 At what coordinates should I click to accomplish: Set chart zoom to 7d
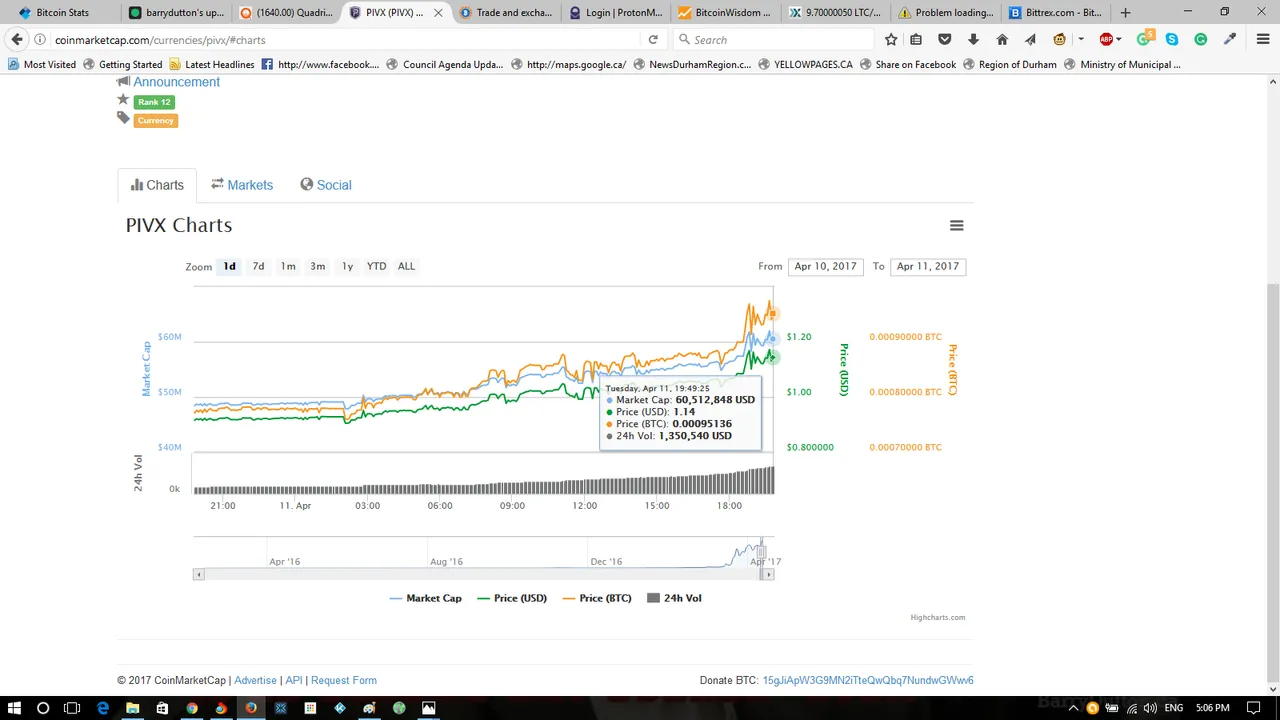pyautogui.click(x=258, y=266)
